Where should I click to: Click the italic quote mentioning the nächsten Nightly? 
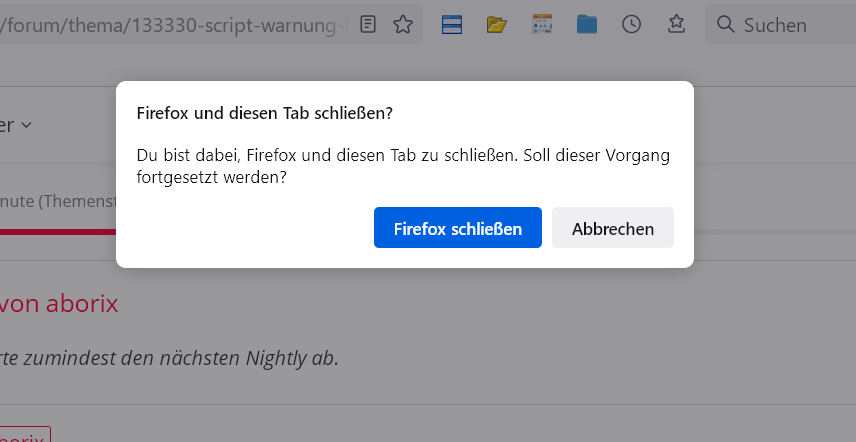pos(170,357)
